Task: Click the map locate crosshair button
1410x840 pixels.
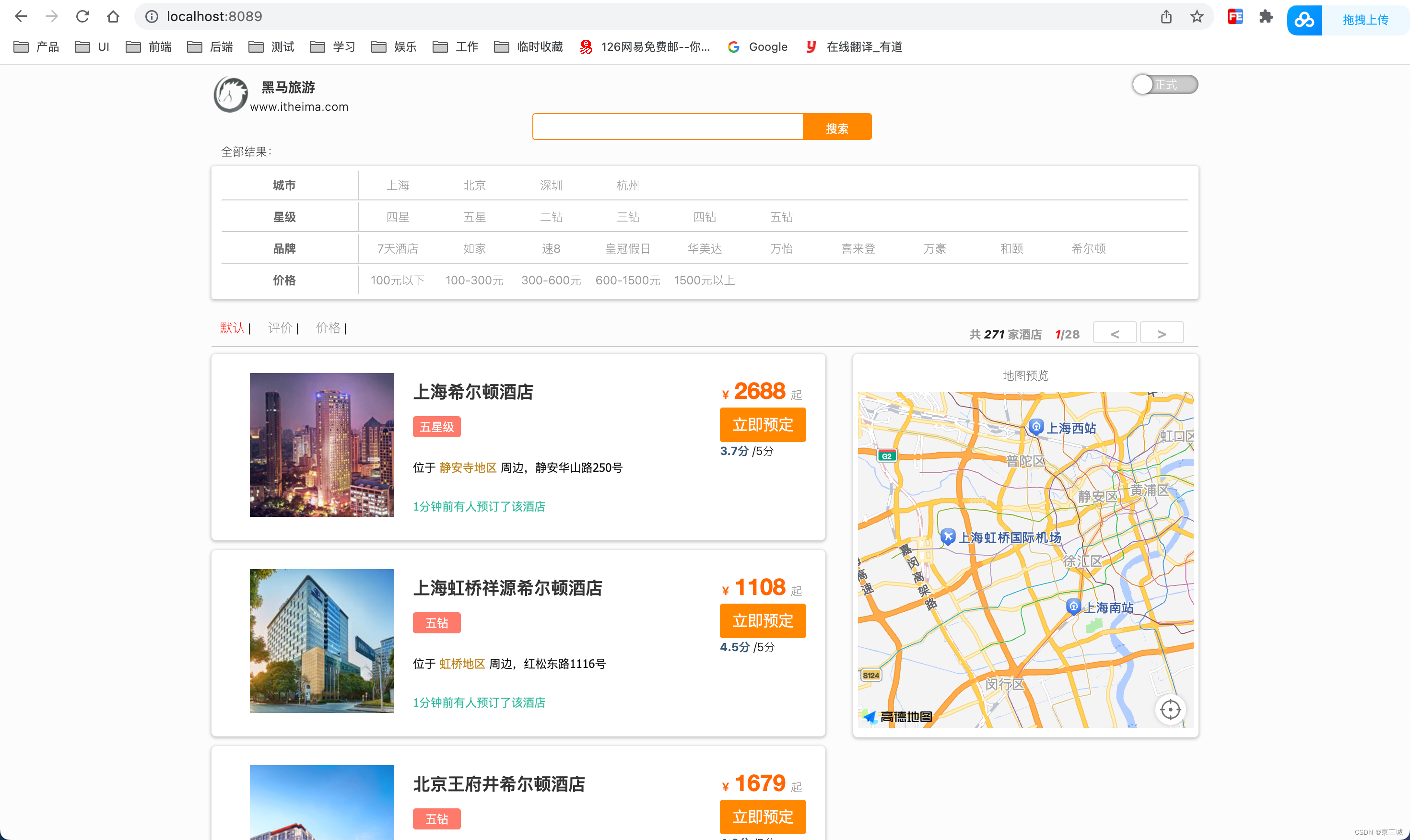Action: [1170, 709]
